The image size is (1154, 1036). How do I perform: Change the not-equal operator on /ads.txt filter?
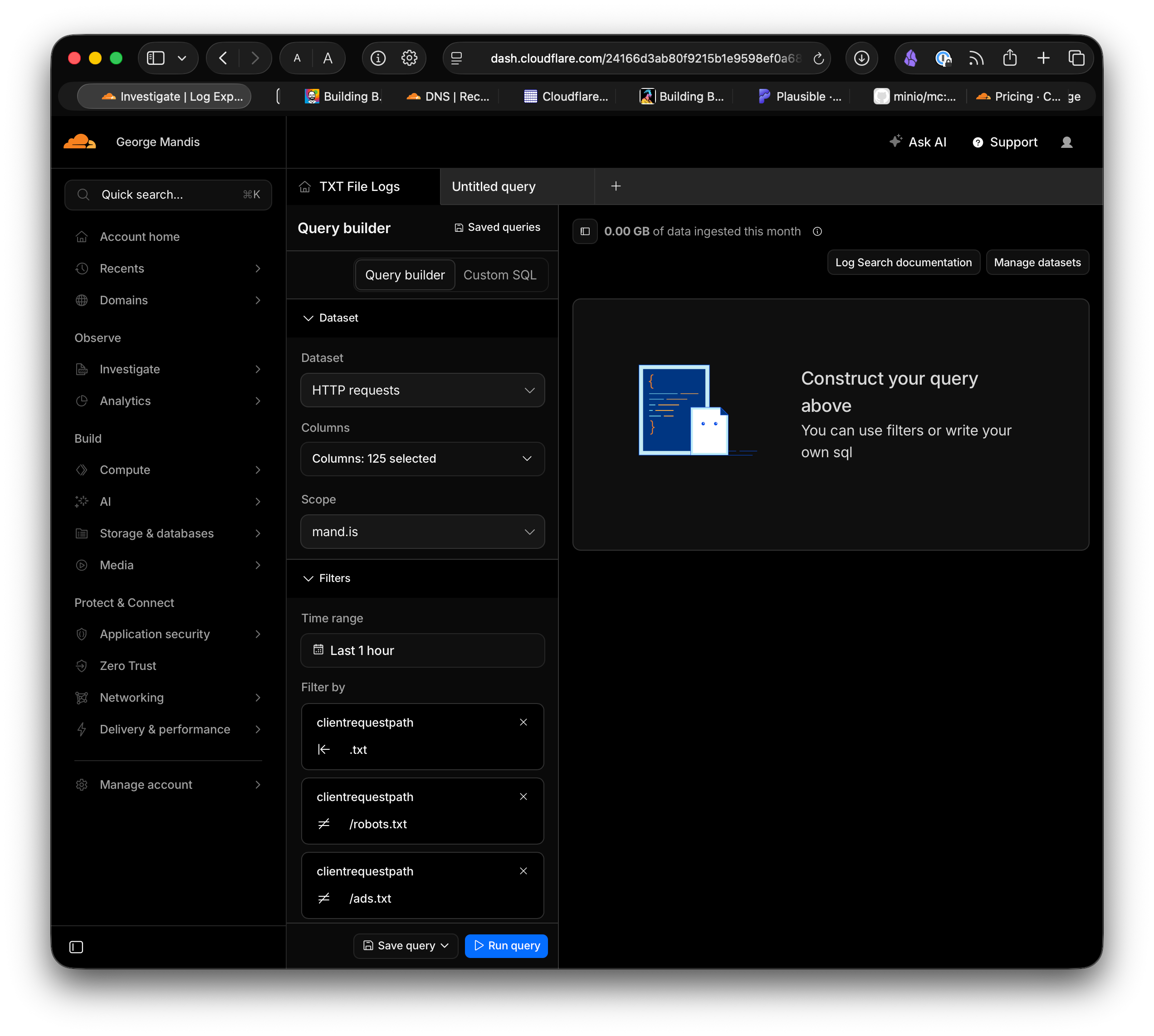324,898
